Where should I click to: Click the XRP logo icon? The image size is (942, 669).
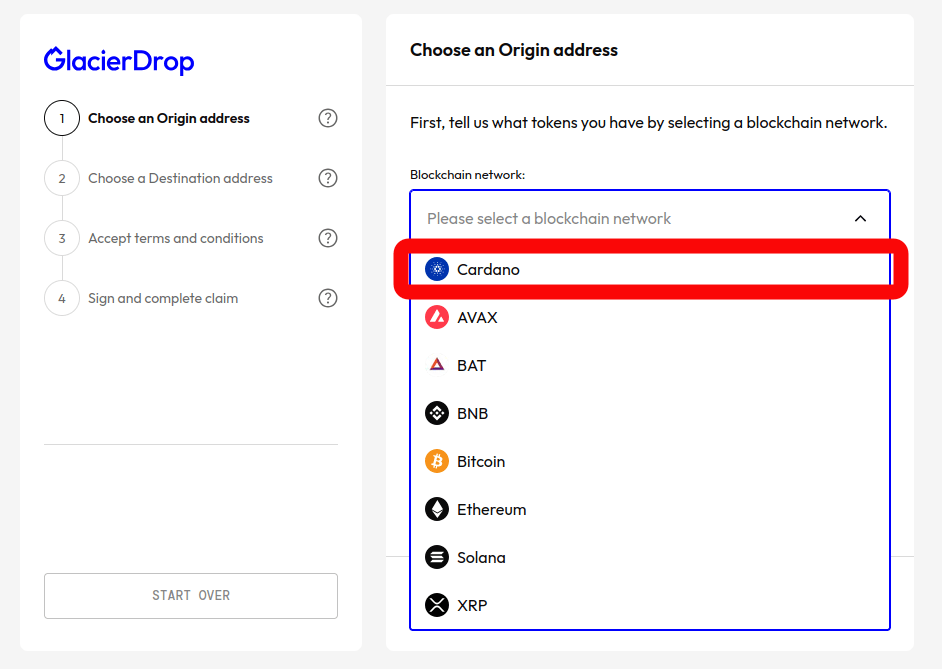tap(437, 605)
